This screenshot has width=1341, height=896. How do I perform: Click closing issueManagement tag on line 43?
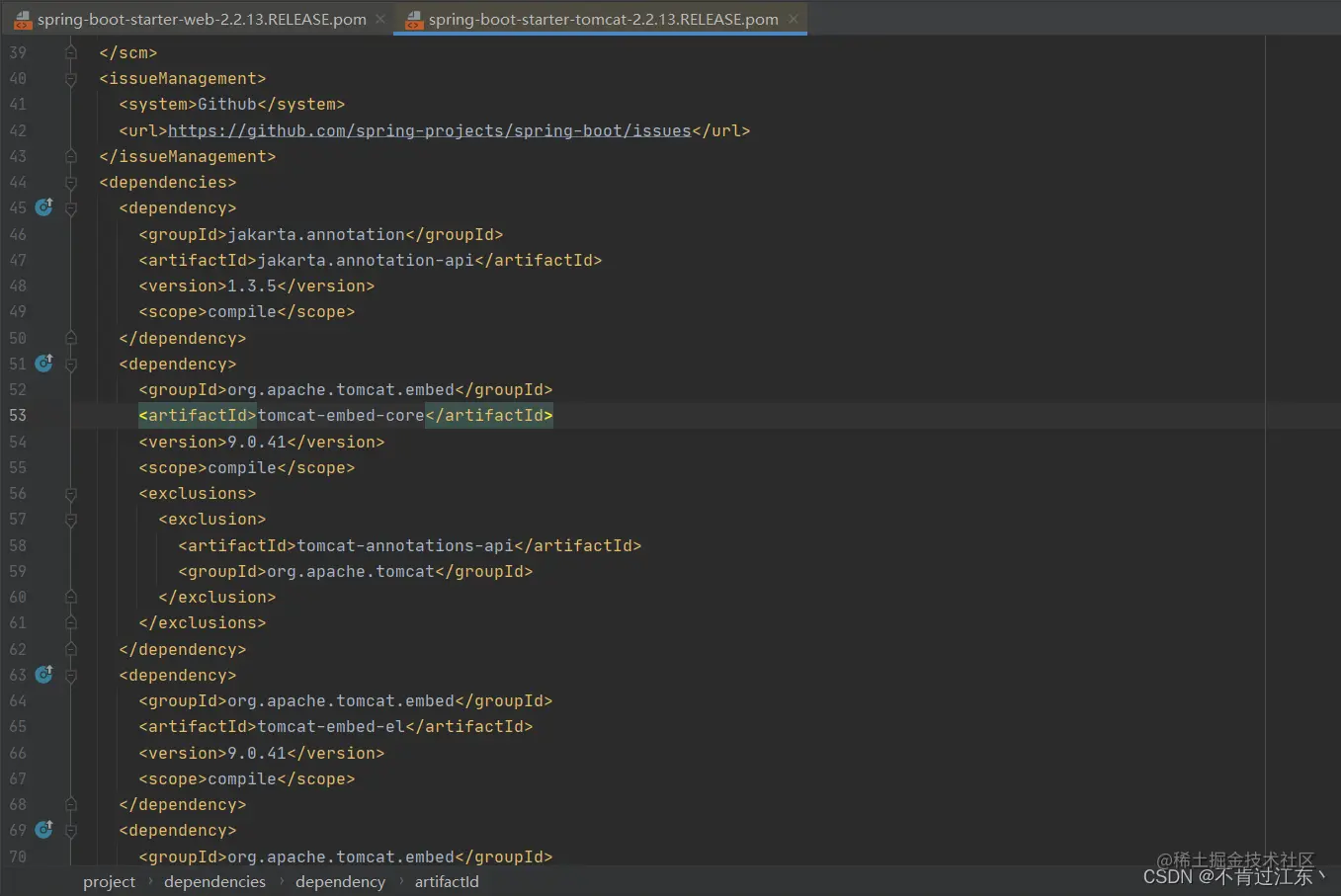(x=188, y=156)
